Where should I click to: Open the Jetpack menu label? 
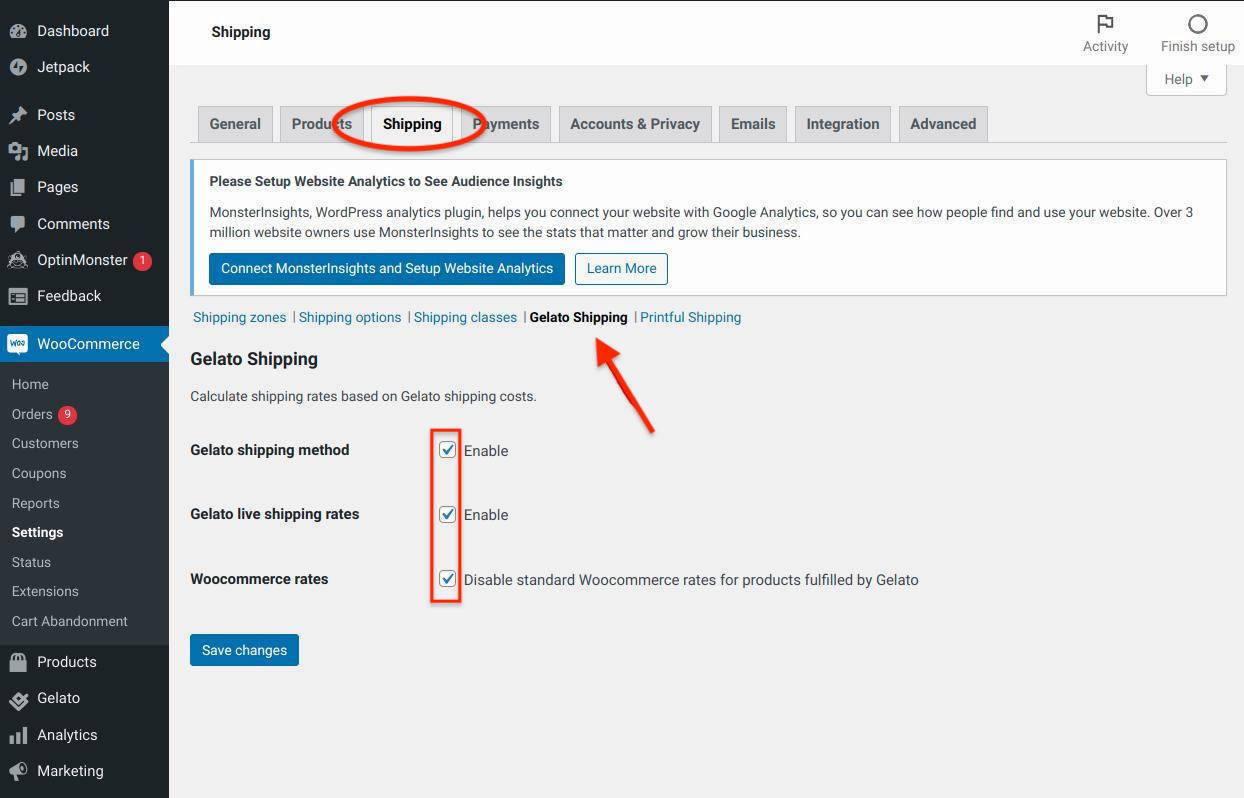pos(64,67)
